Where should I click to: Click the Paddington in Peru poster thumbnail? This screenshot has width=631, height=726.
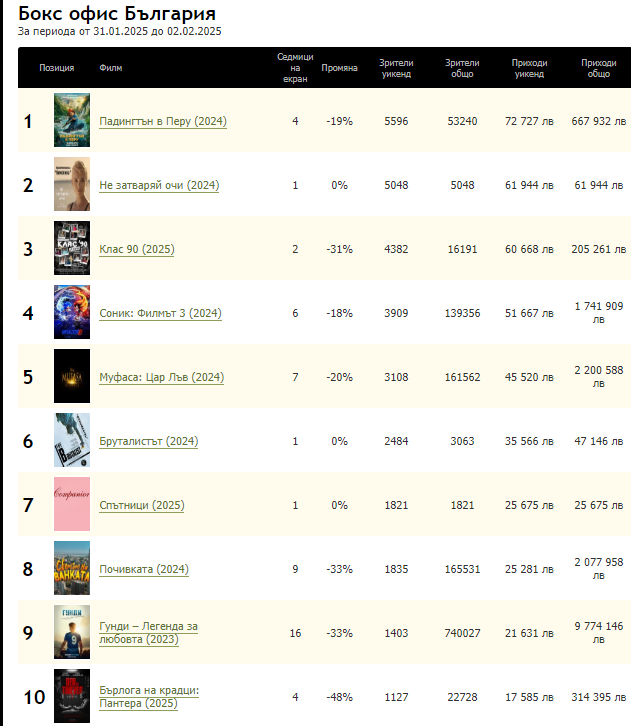(x=72, y=121)
